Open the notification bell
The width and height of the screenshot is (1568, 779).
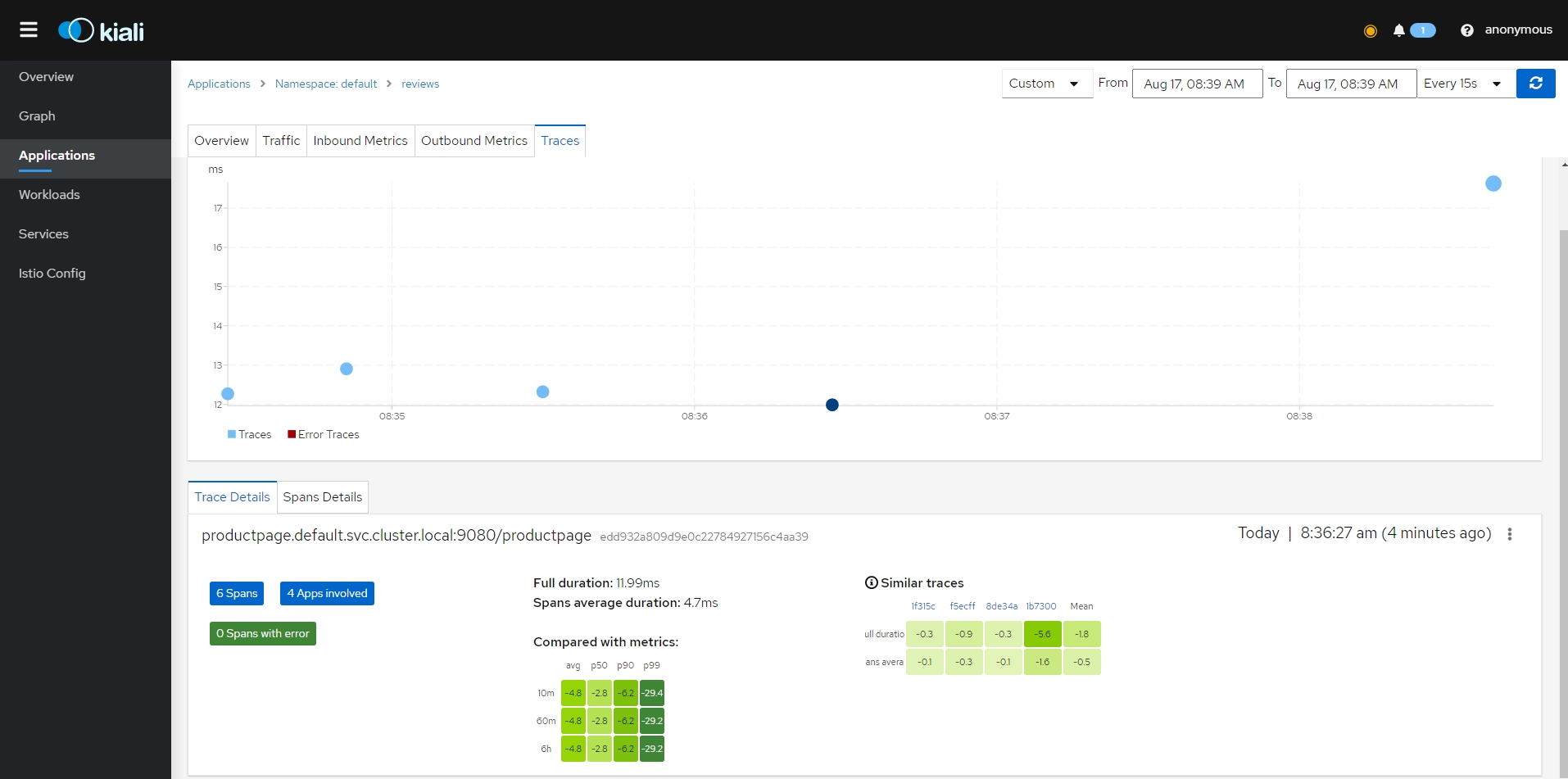[1399, 30]
